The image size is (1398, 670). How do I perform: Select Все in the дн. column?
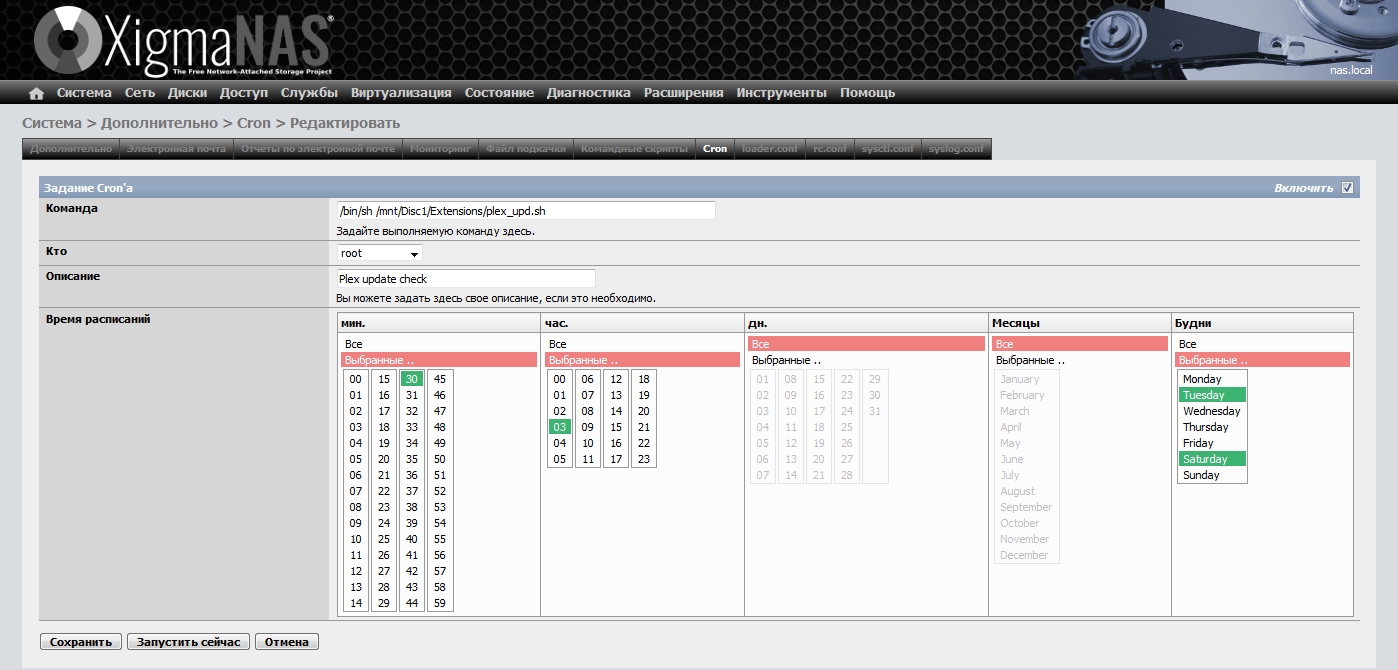866,344
